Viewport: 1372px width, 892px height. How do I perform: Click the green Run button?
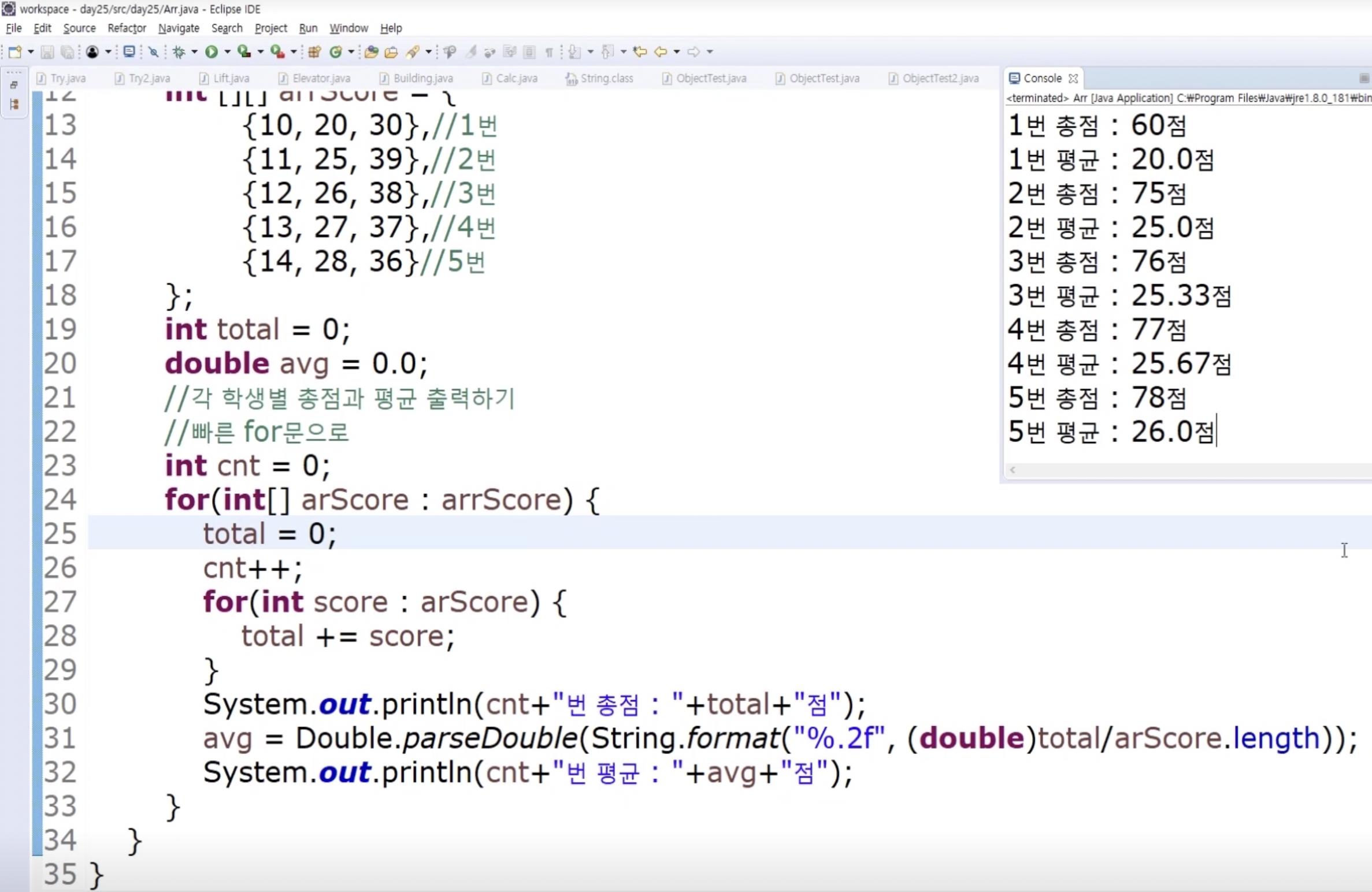click(x=212, y=52)
